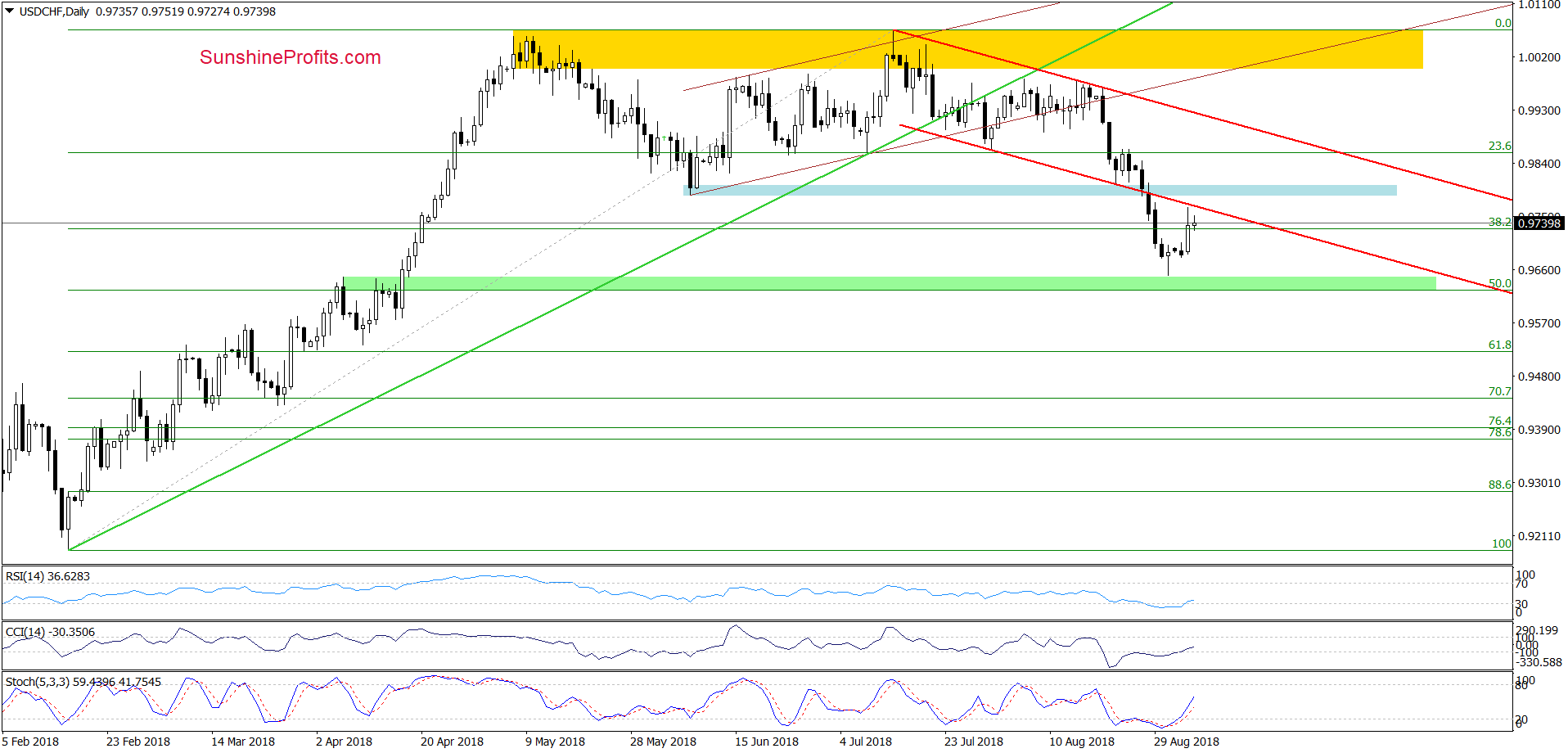
Task: Select the 5 Feb 2018 date label
Action: pos(30,742)
